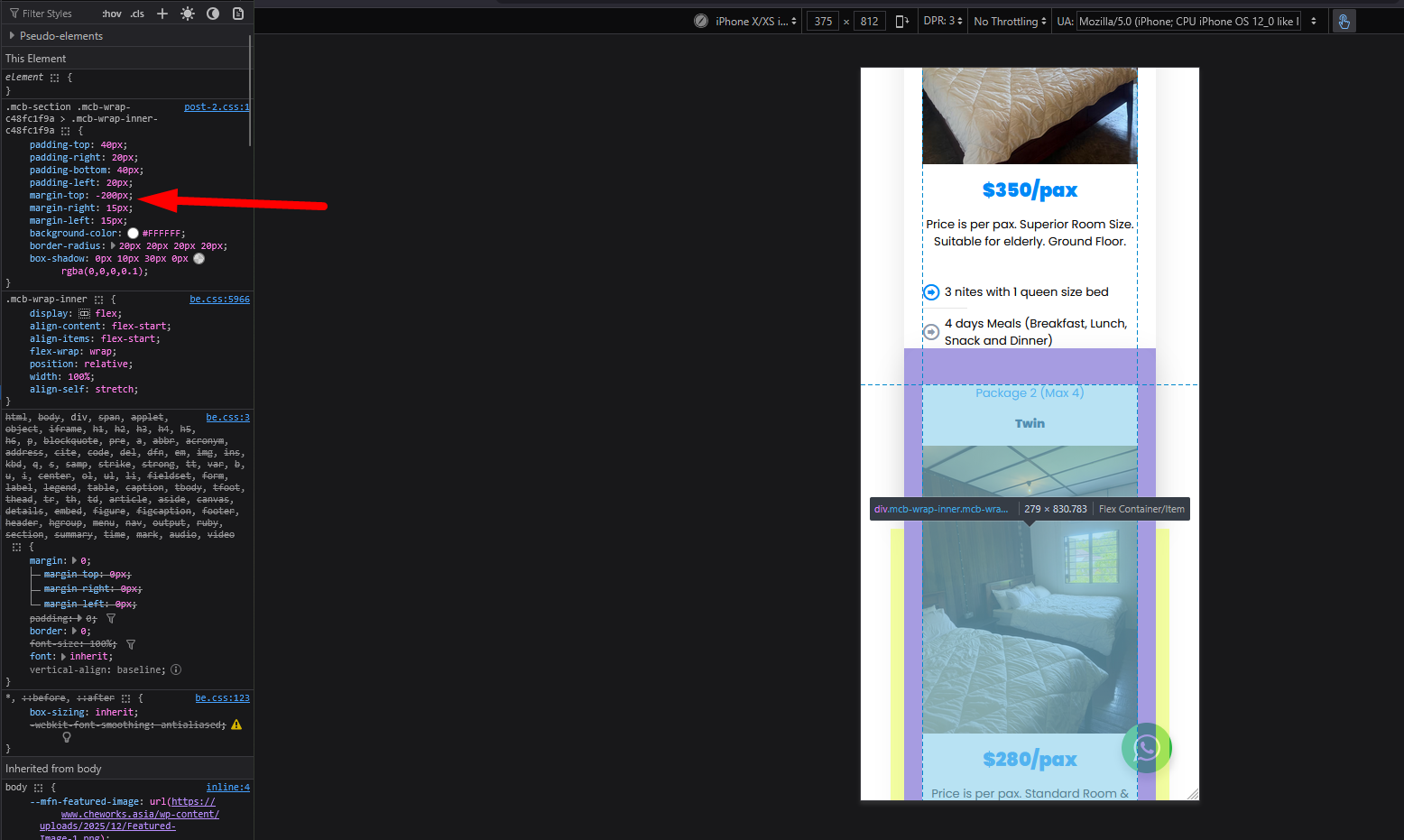Toggle print media simulation page icon
The width and height of the screenshot is (1404, 840).
(x=238, y=14)
